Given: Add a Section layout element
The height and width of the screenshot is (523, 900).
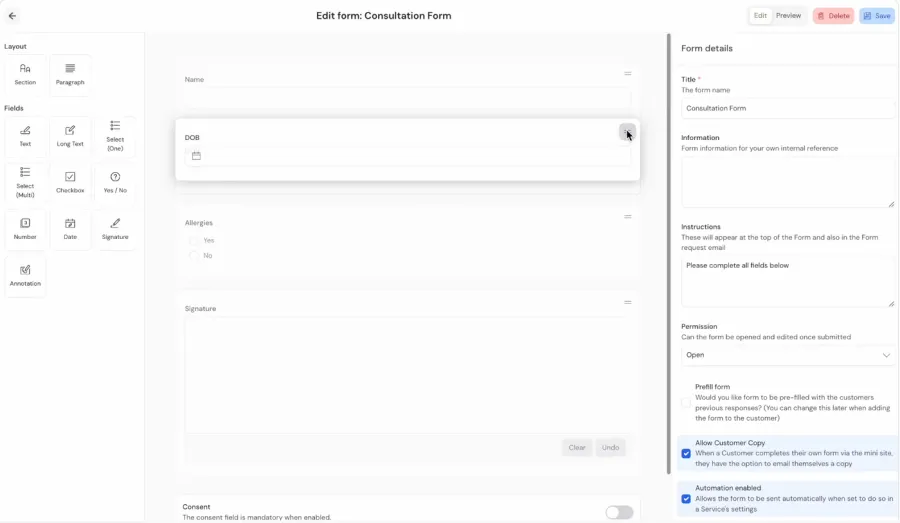Looking at the screenshot, I should [25, 75].
